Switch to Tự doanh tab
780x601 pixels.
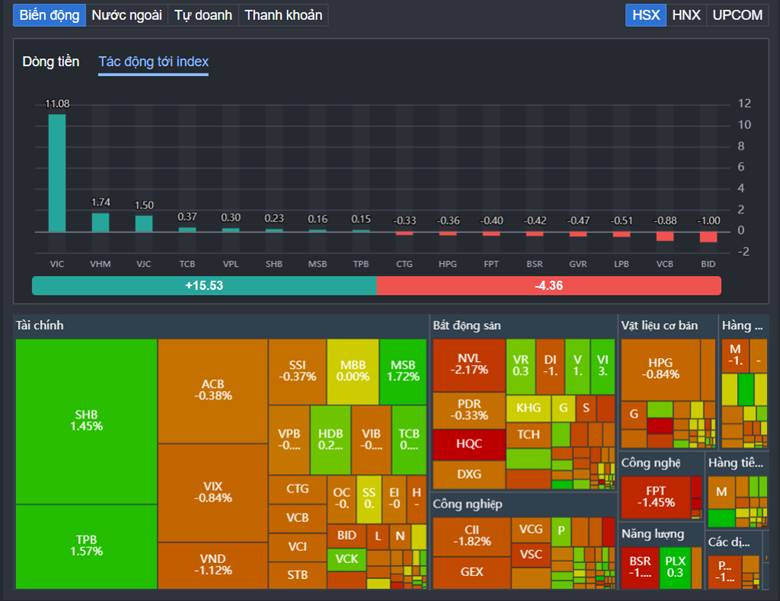[203, 15]
